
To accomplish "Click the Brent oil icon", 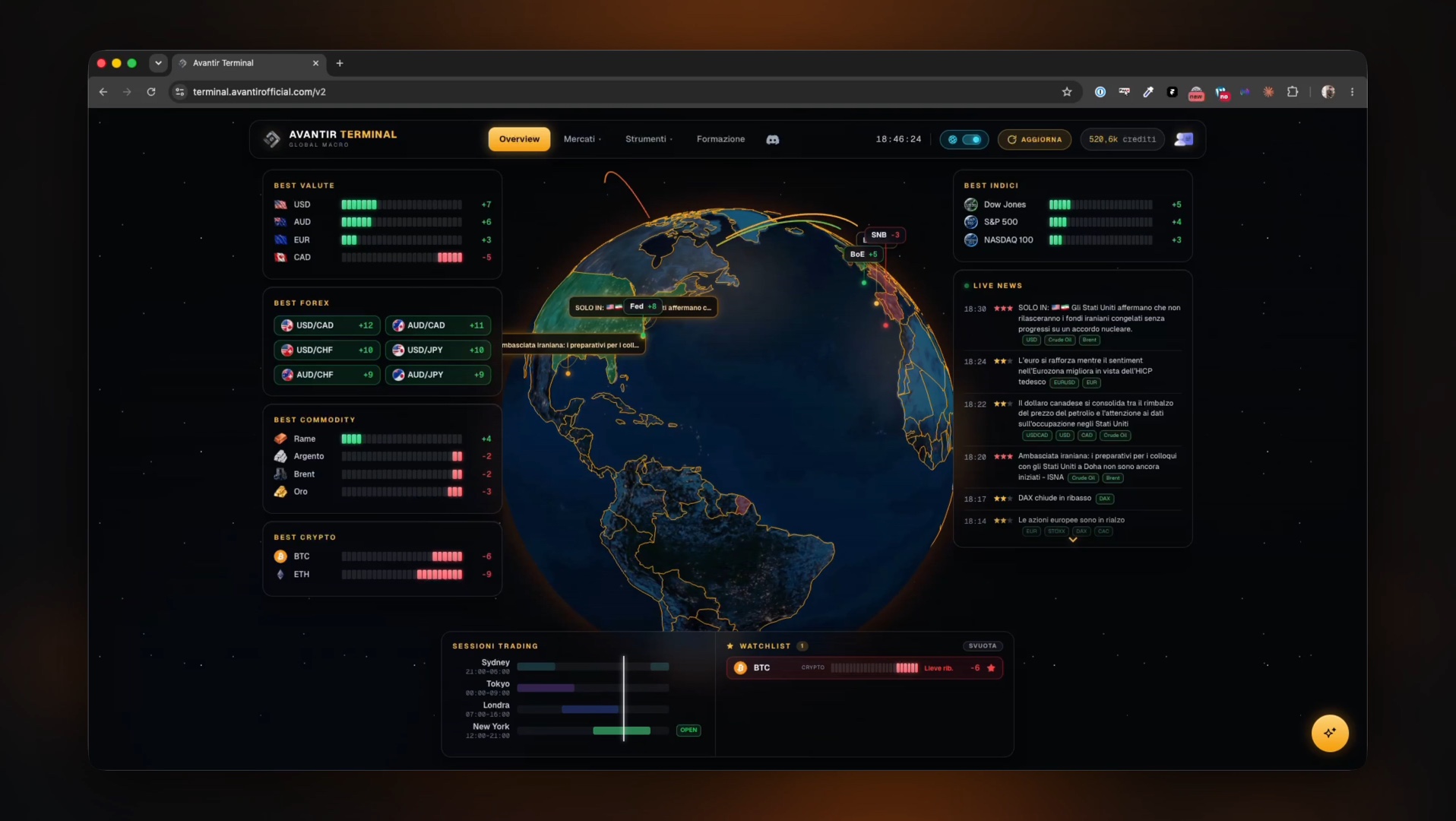I will click(x=280, y=474).
